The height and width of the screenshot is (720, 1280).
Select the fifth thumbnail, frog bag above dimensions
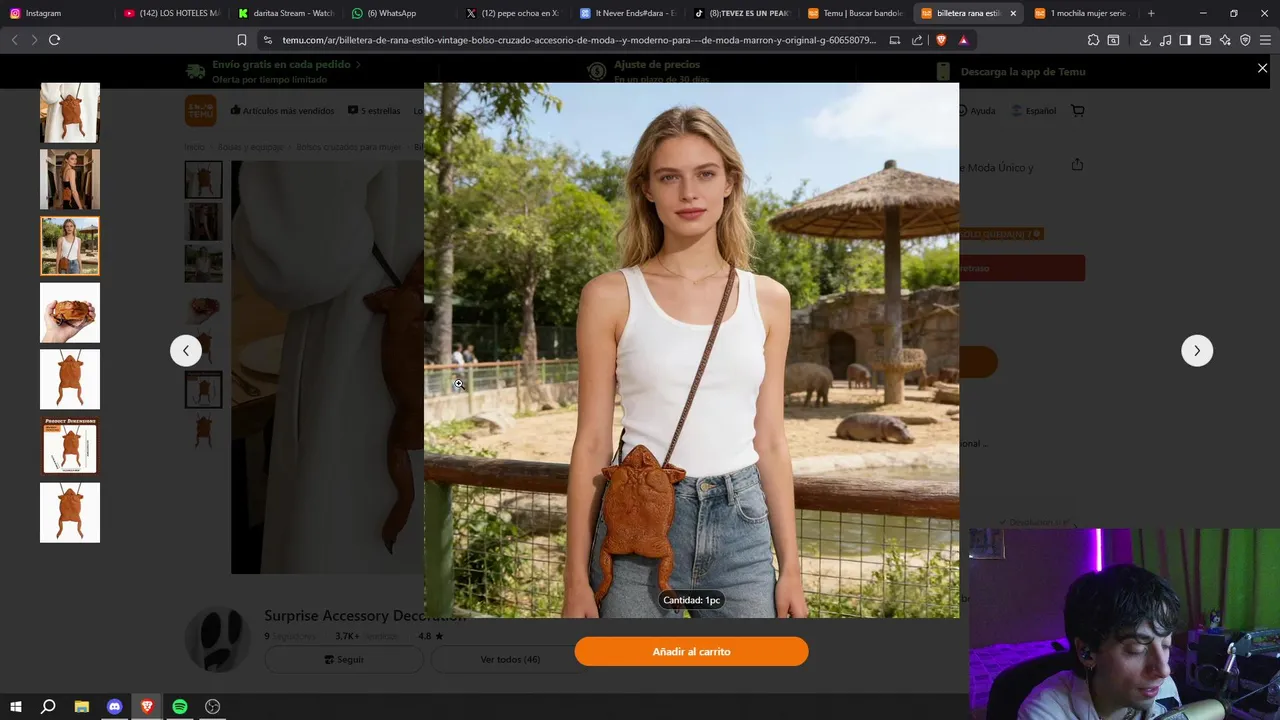tap(70, 379)
